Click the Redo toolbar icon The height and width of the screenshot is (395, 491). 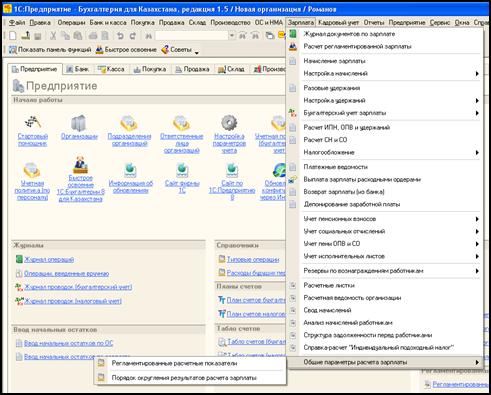coord(133,36)
